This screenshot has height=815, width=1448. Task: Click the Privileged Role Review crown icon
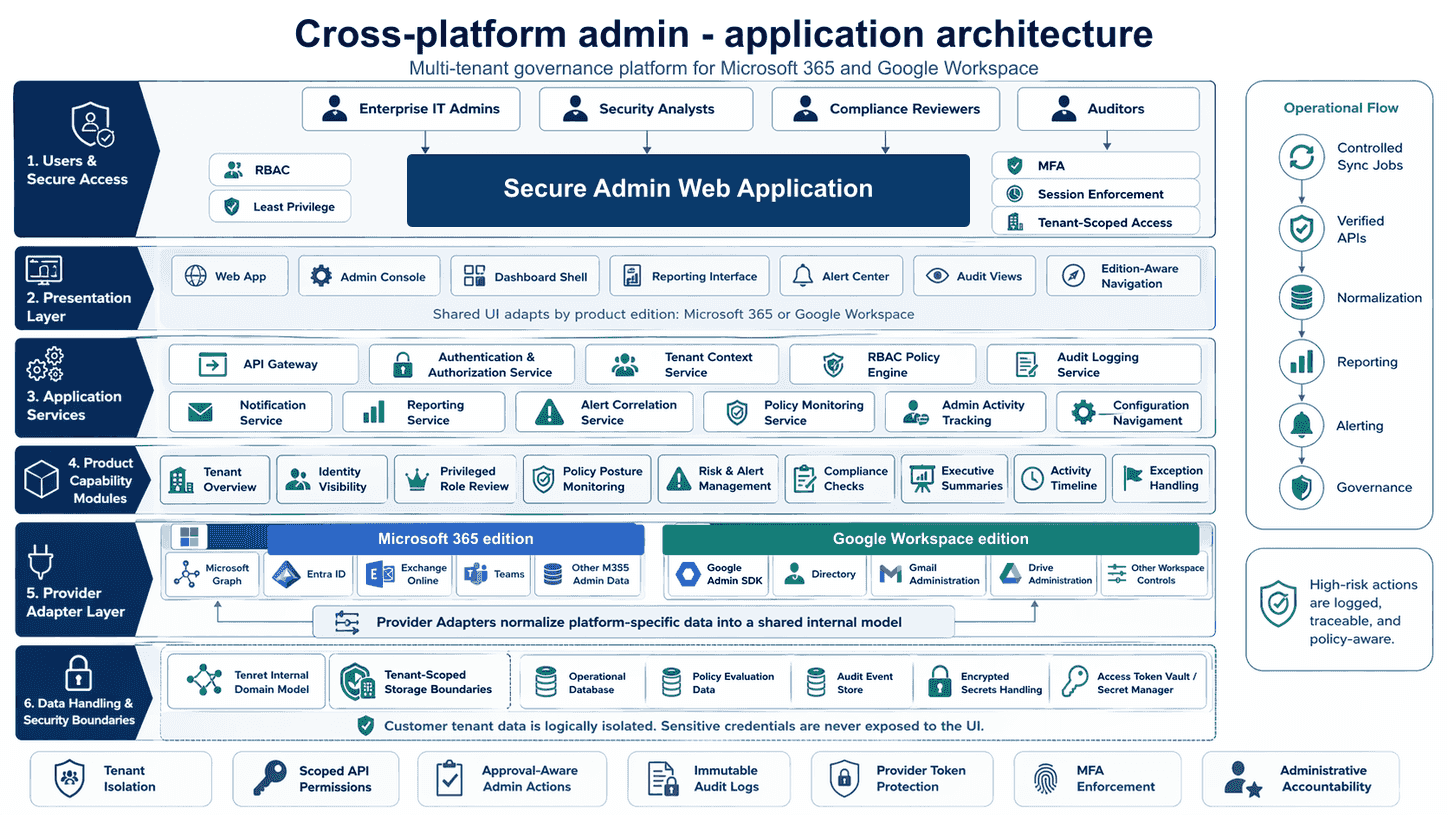tap(416, 479)
